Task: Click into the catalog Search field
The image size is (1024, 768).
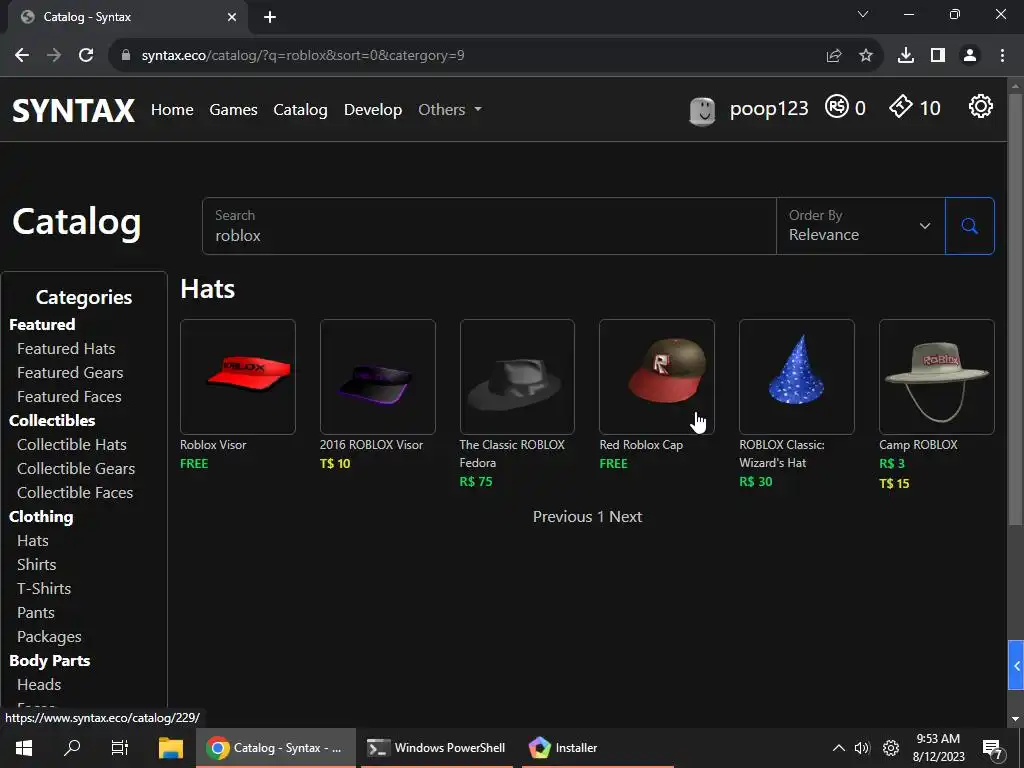Action: 489,226
